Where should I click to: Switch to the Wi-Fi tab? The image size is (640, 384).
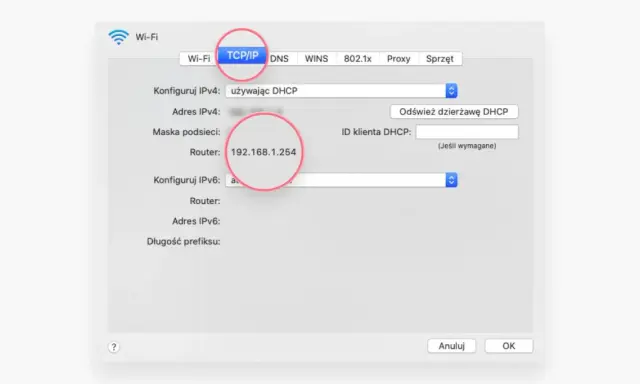[199, 59]
